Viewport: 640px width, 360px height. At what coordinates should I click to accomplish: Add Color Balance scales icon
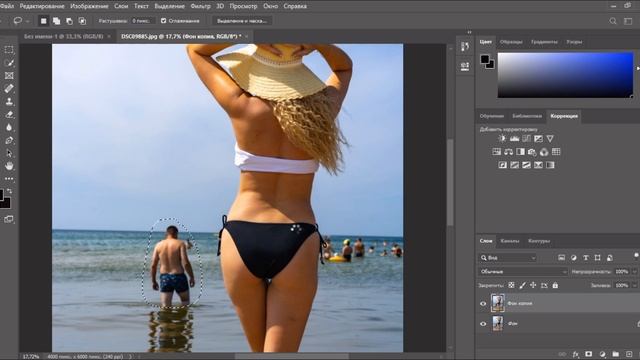508,152
